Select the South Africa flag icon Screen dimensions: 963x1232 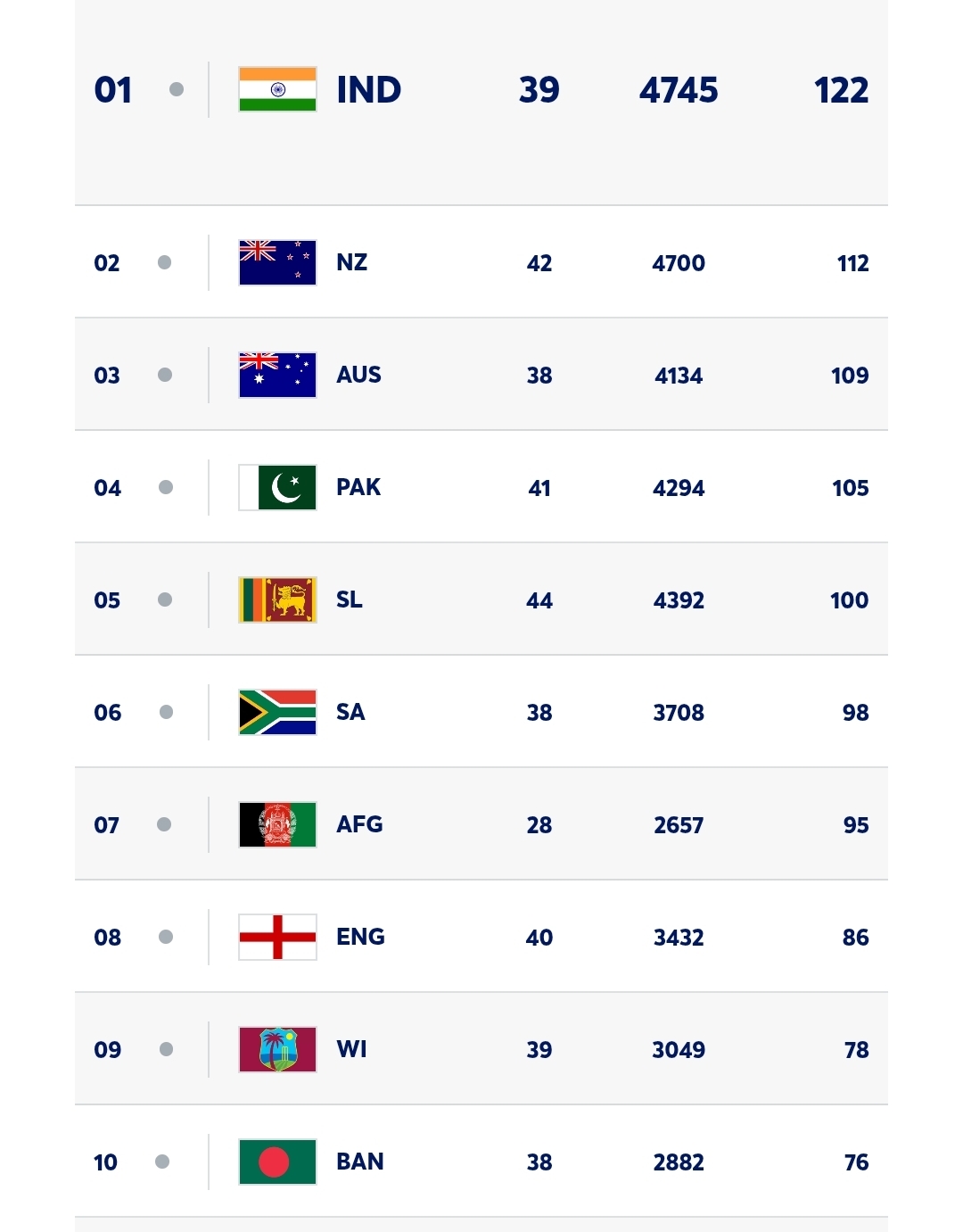277,712
